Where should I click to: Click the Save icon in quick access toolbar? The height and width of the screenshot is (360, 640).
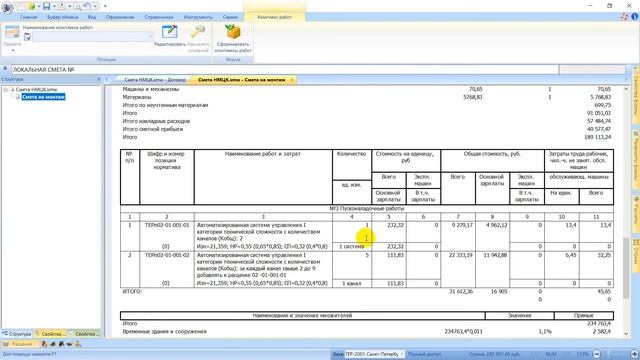(47, 6)
